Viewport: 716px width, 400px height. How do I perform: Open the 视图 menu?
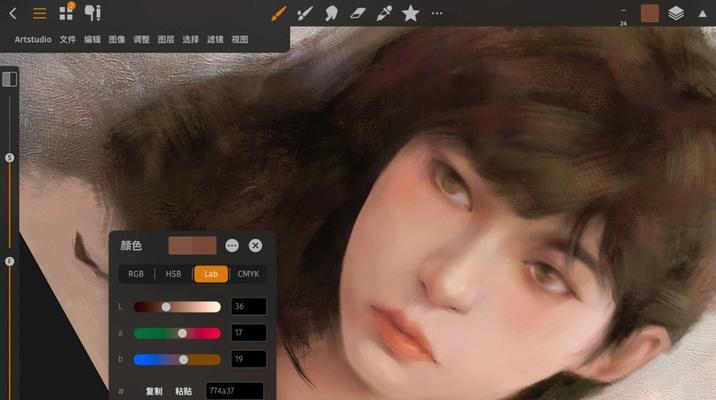point(240,40)
